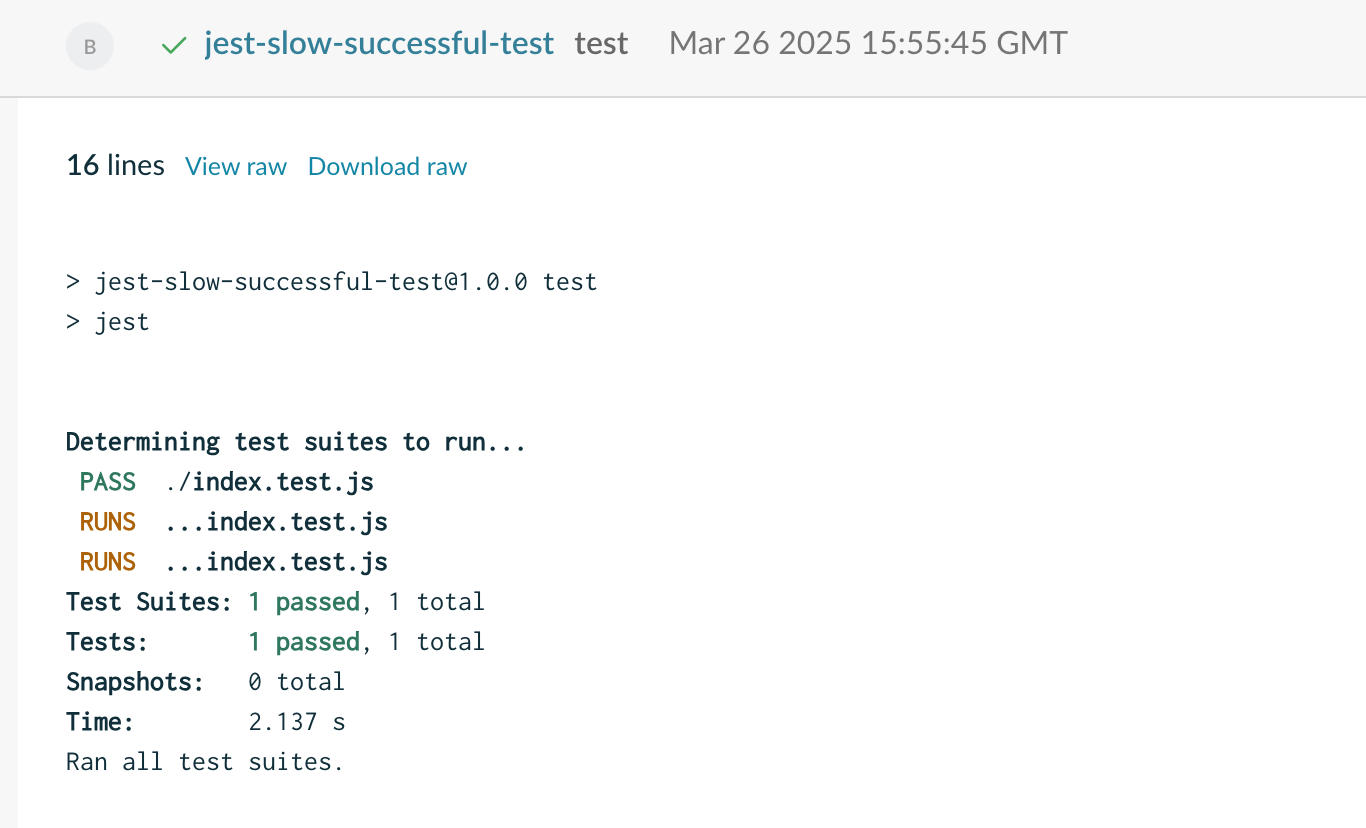The image size is (1366, 828).
Task: Click the circular avatar labeled B
Action: pyautogui.click(x=89, y=46)
